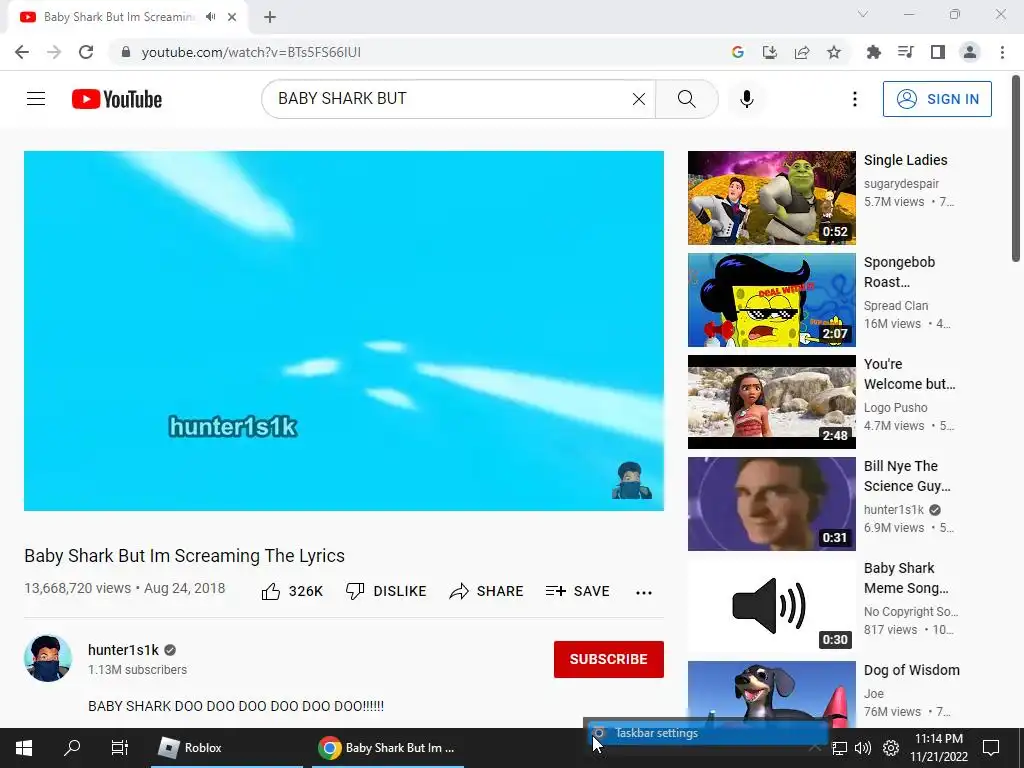
Task: Click the install app icon in the address bar
Action: [770, 52]
